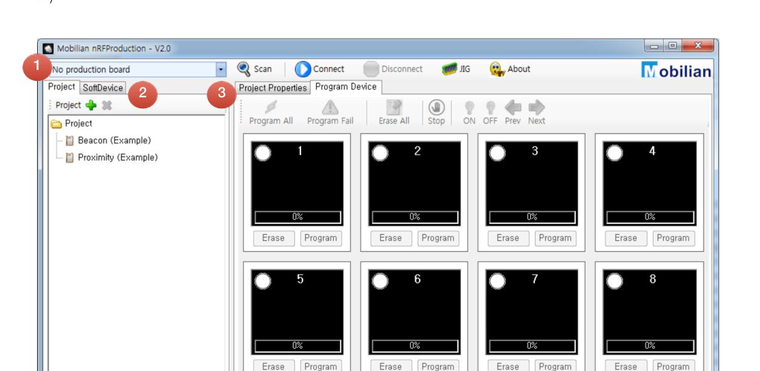Click device 5 progress bar
Viewport: 760px width, 371px height.
tap(298, 346)
